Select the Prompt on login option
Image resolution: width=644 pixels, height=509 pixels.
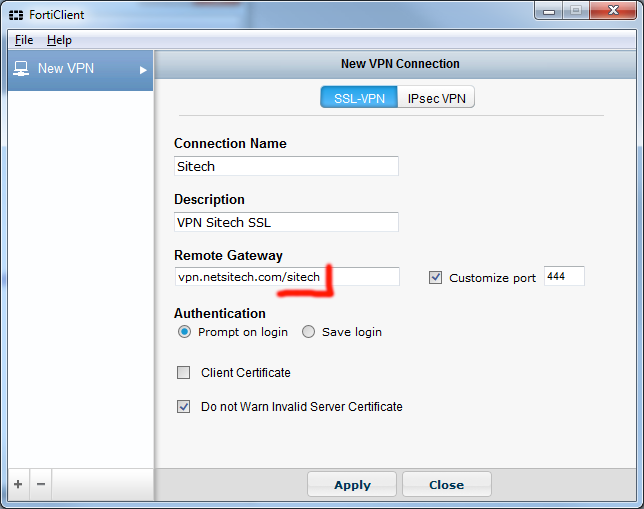tap(184, 332)
